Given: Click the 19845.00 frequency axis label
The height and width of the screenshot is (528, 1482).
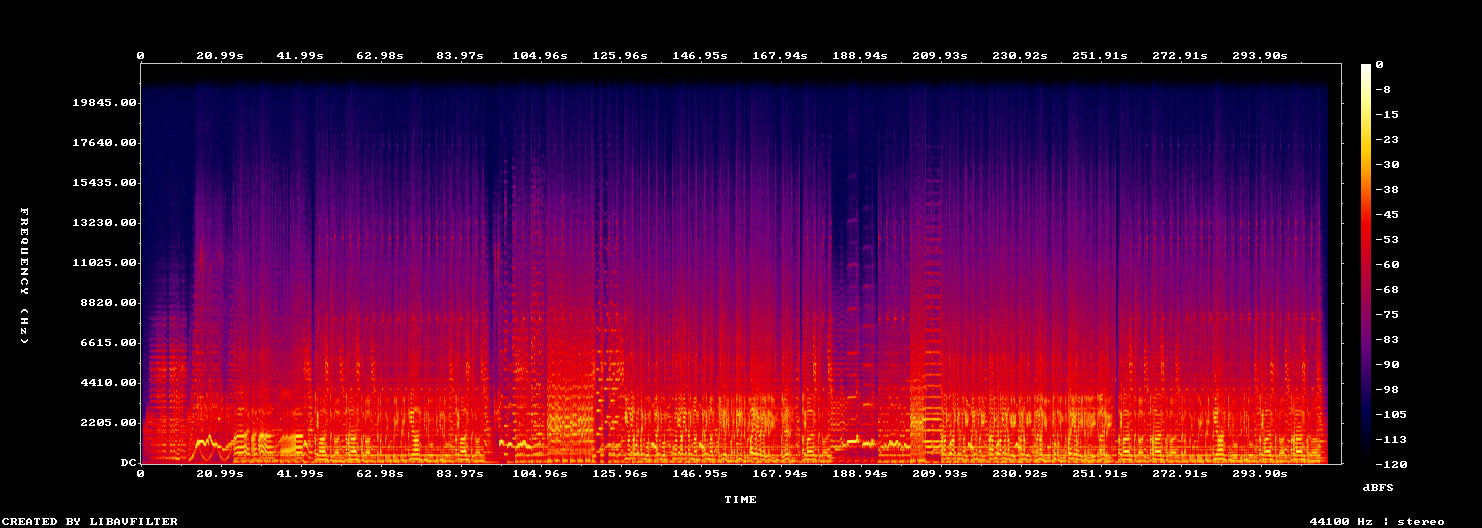Looking at the screenshot, I should click(x=104, y=103).
